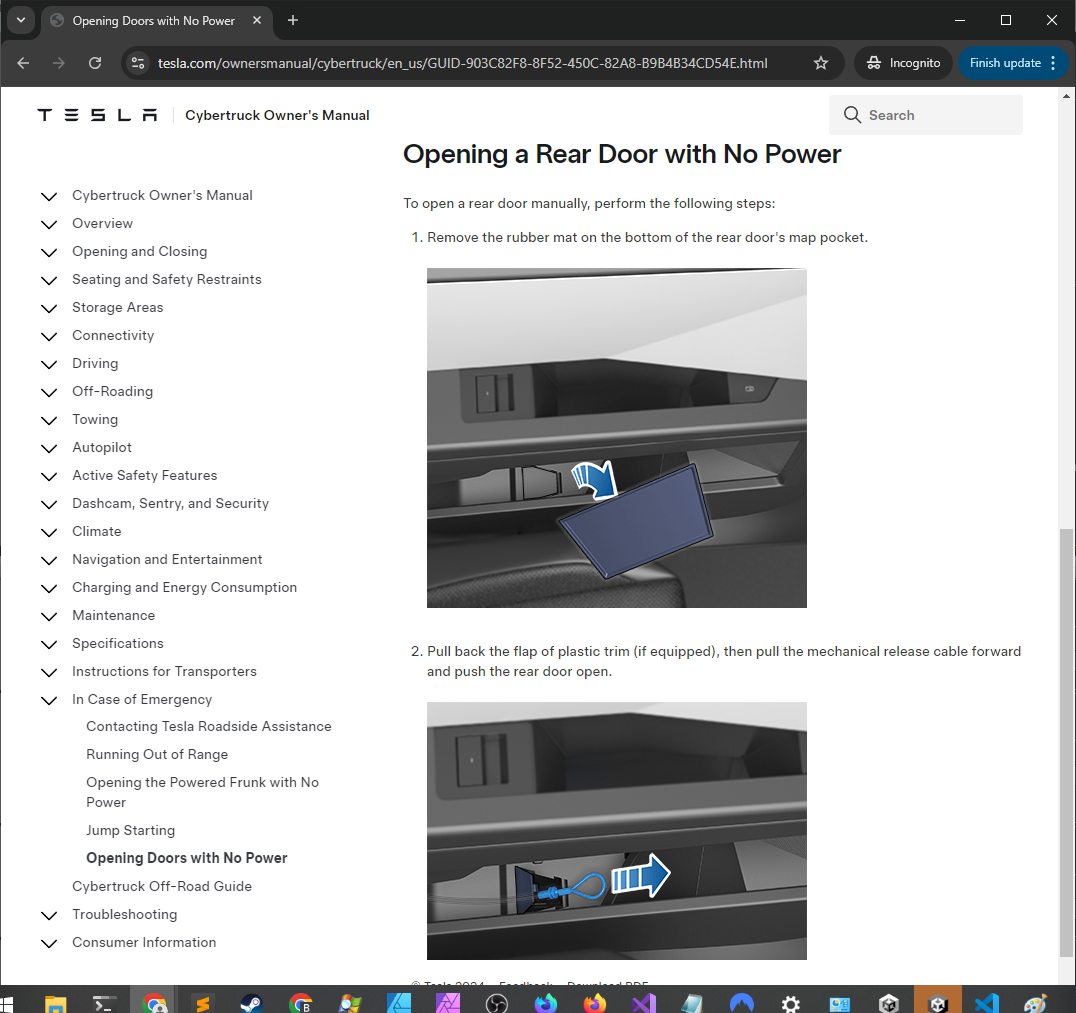Expand the Opening and Closing chevron
Screen dimensions: 1076x1013
click(49, 253)
